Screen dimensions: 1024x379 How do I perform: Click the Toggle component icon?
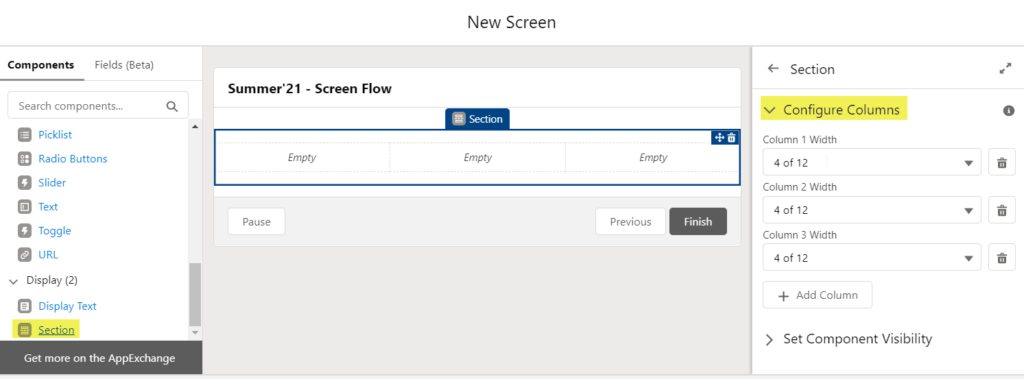click(25, 231)
